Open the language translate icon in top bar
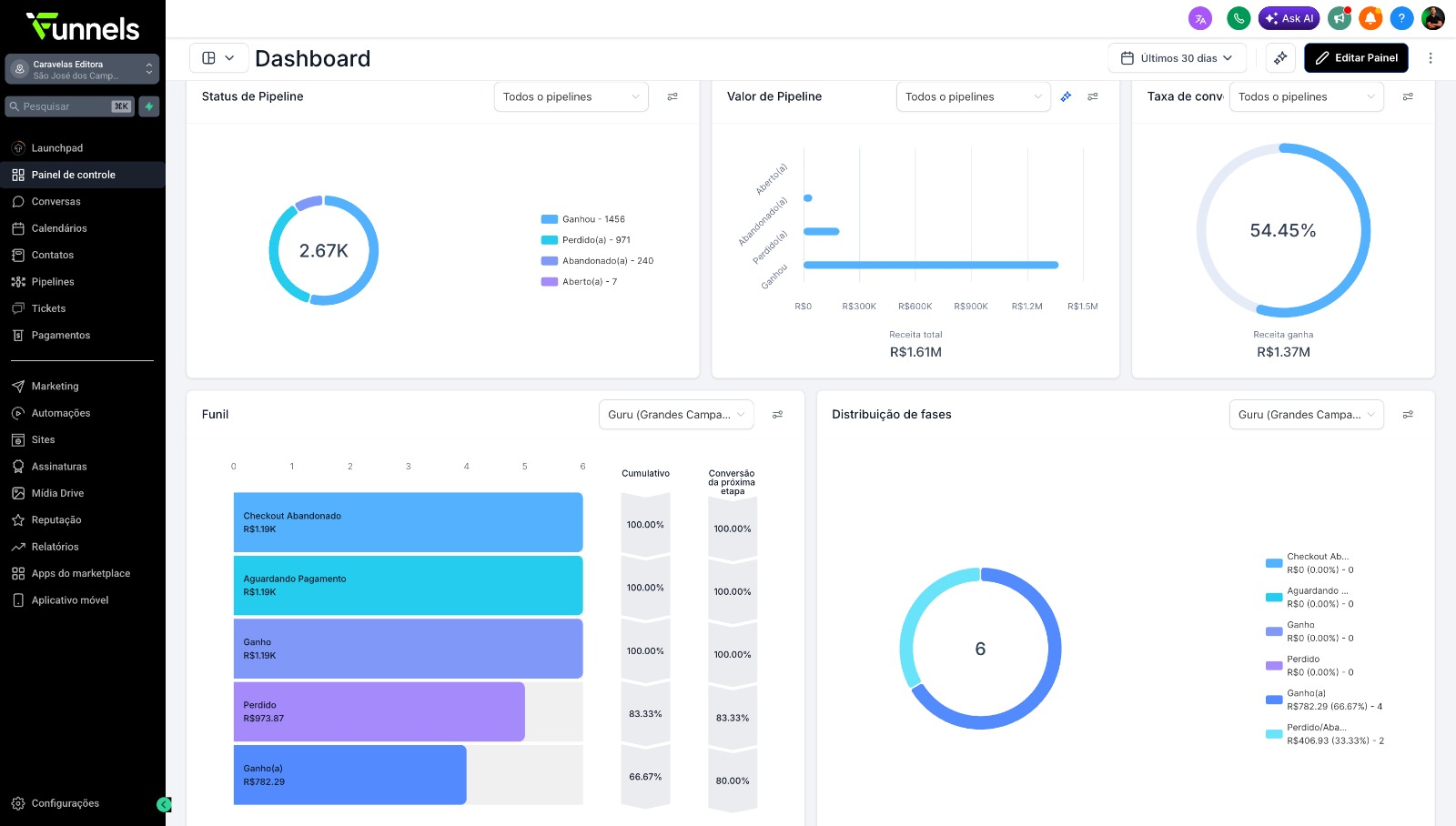1456x826 pixels. tap(1200, 18)
